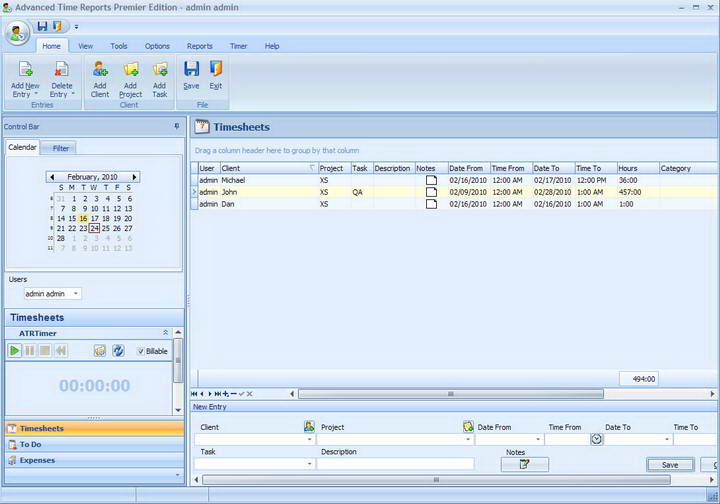Open notes for John's entry
The height and width of the screenshot is (504, 720).
click(x=431, y=192)
